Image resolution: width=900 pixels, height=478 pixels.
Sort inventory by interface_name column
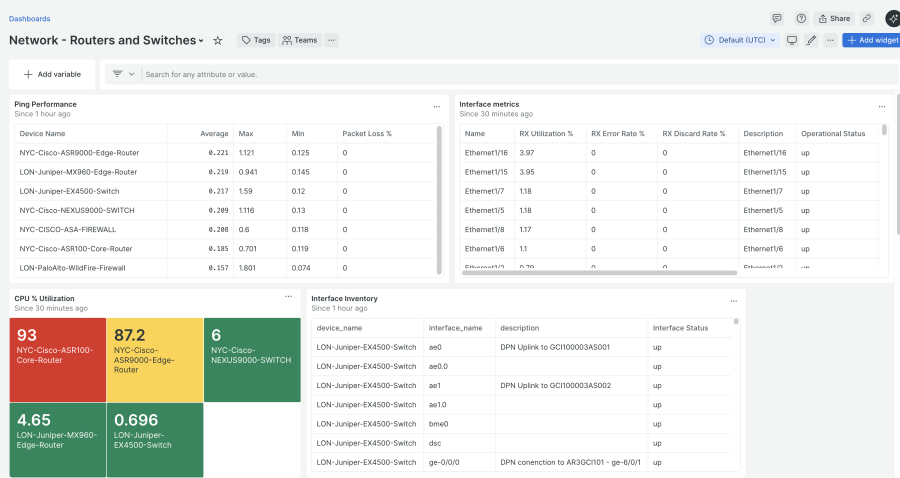tap(455, 328)
